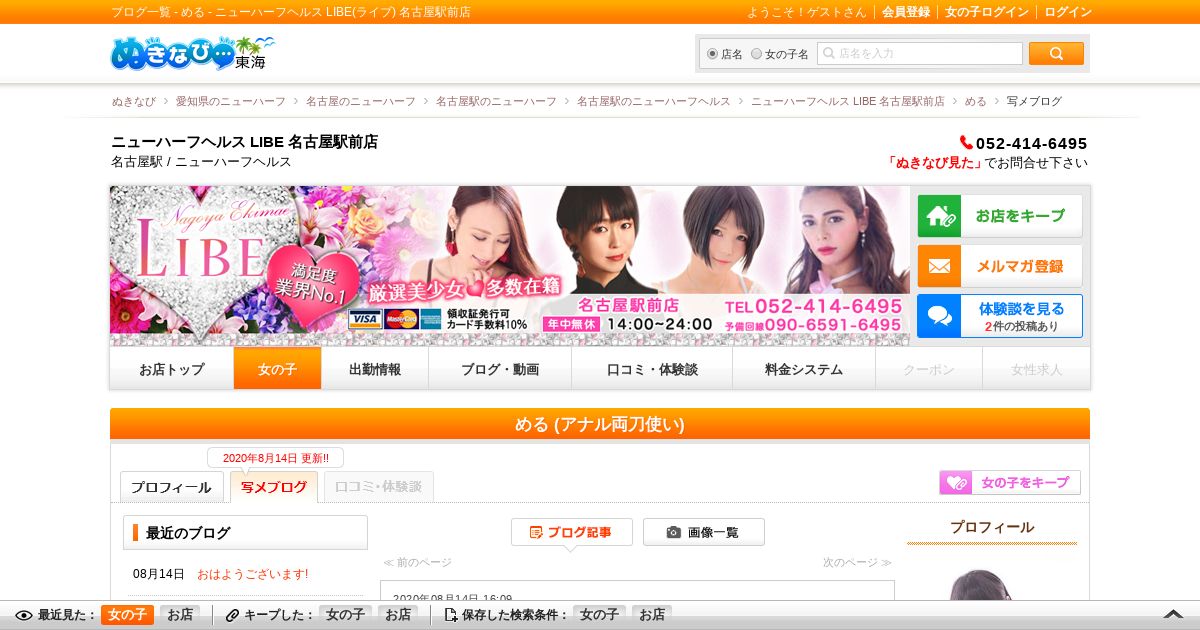Go to 前のページ link
Viewport: 1200px width, 630px height.
coord(417,563)
